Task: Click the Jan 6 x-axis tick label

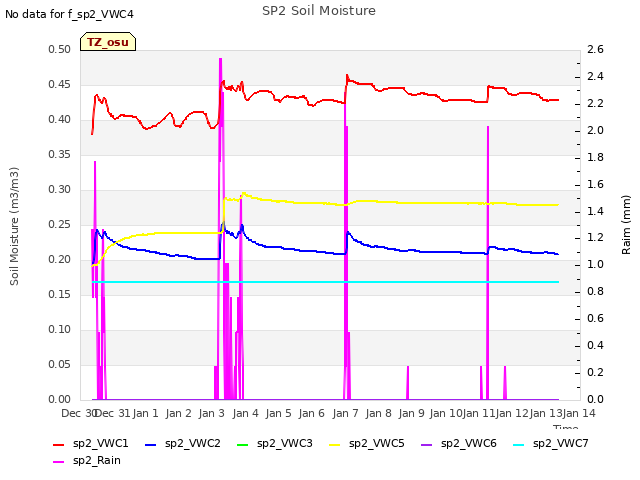Action: [x=312, y=413]
